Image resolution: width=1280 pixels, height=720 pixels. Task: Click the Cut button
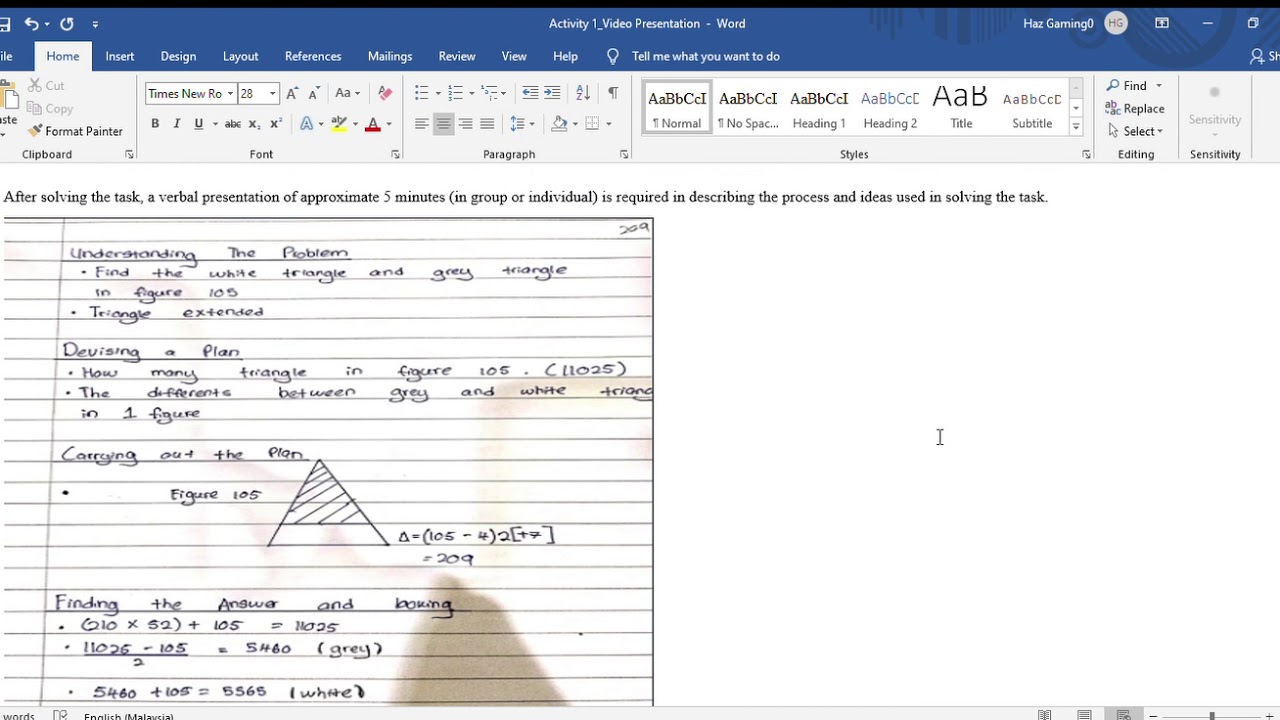(47, 86)
